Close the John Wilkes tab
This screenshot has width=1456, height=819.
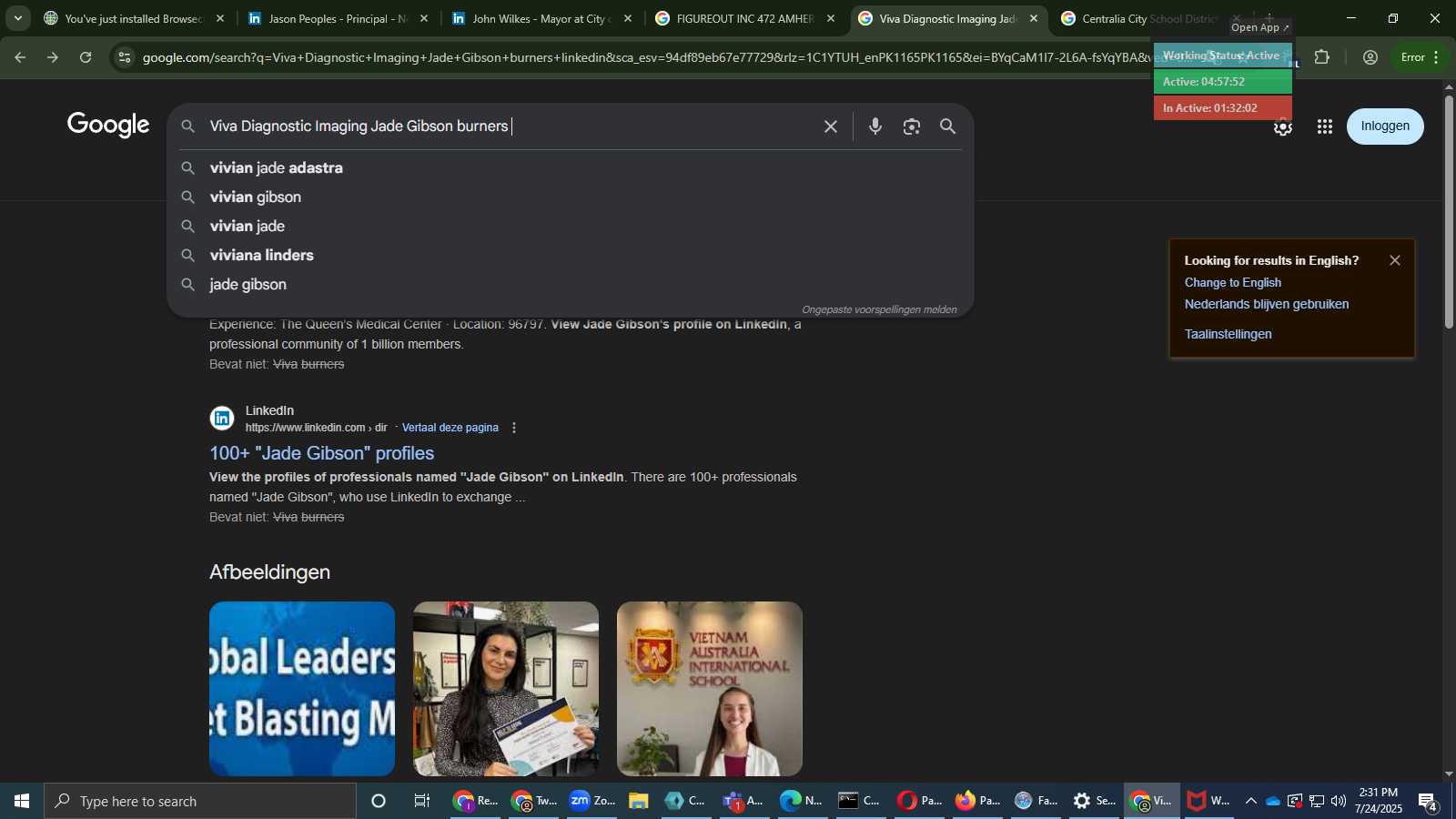tap(627, 18)
